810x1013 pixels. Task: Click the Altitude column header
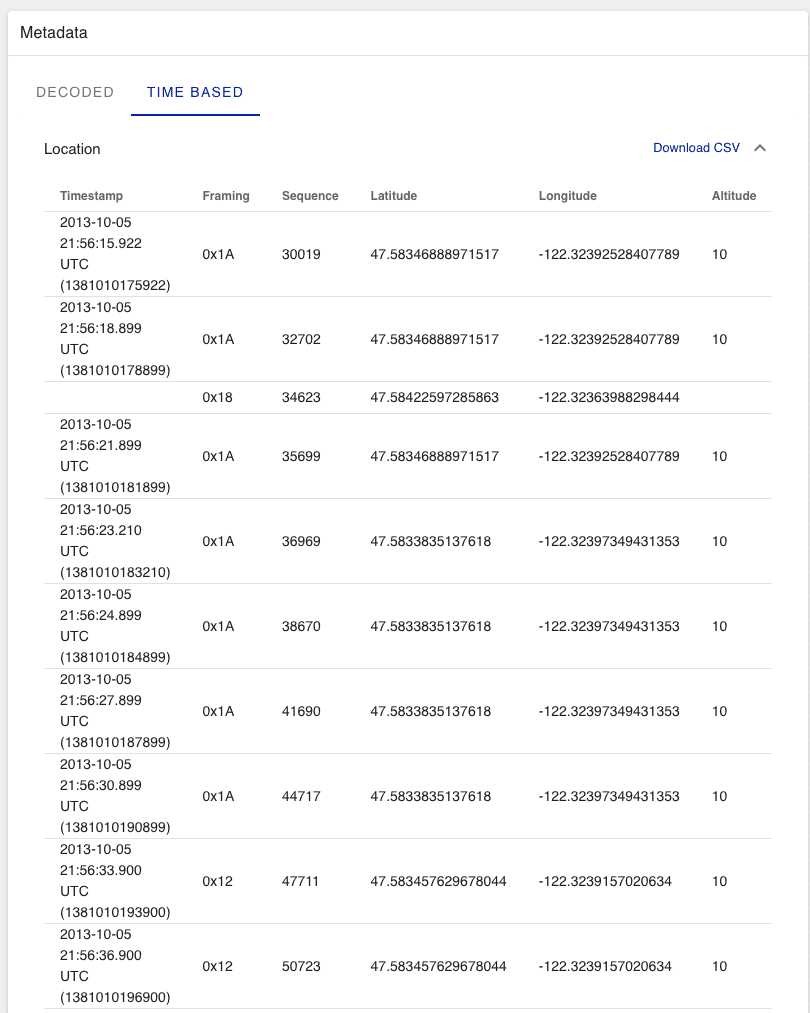pyautogui.click(x=734, y=196)
